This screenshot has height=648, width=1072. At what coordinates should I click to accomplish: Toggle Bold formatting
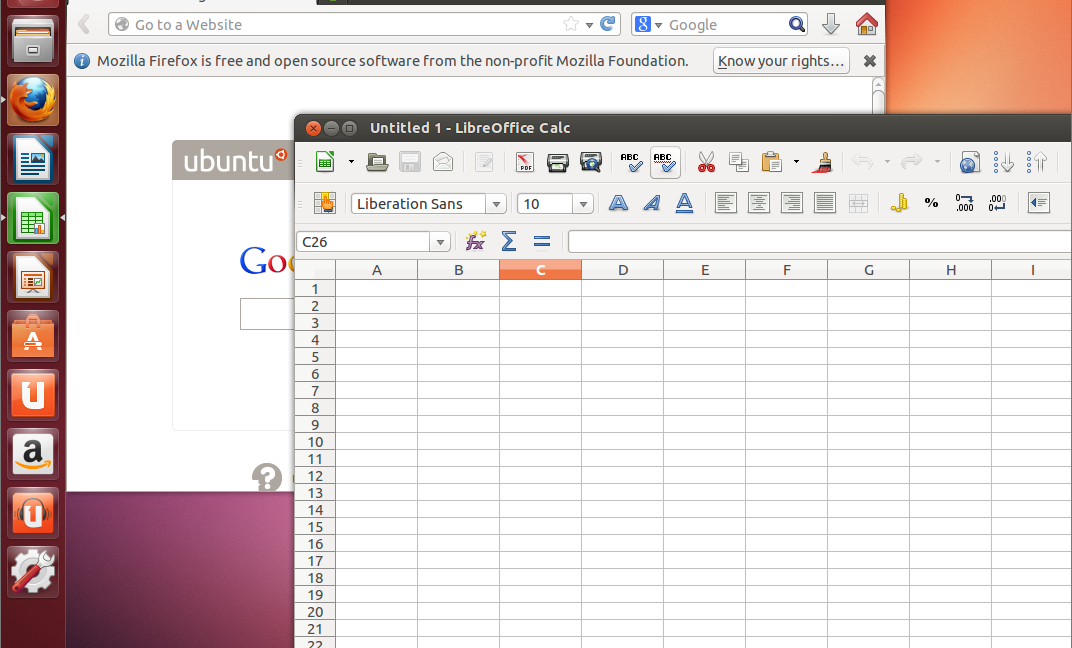tap(618, 203)
